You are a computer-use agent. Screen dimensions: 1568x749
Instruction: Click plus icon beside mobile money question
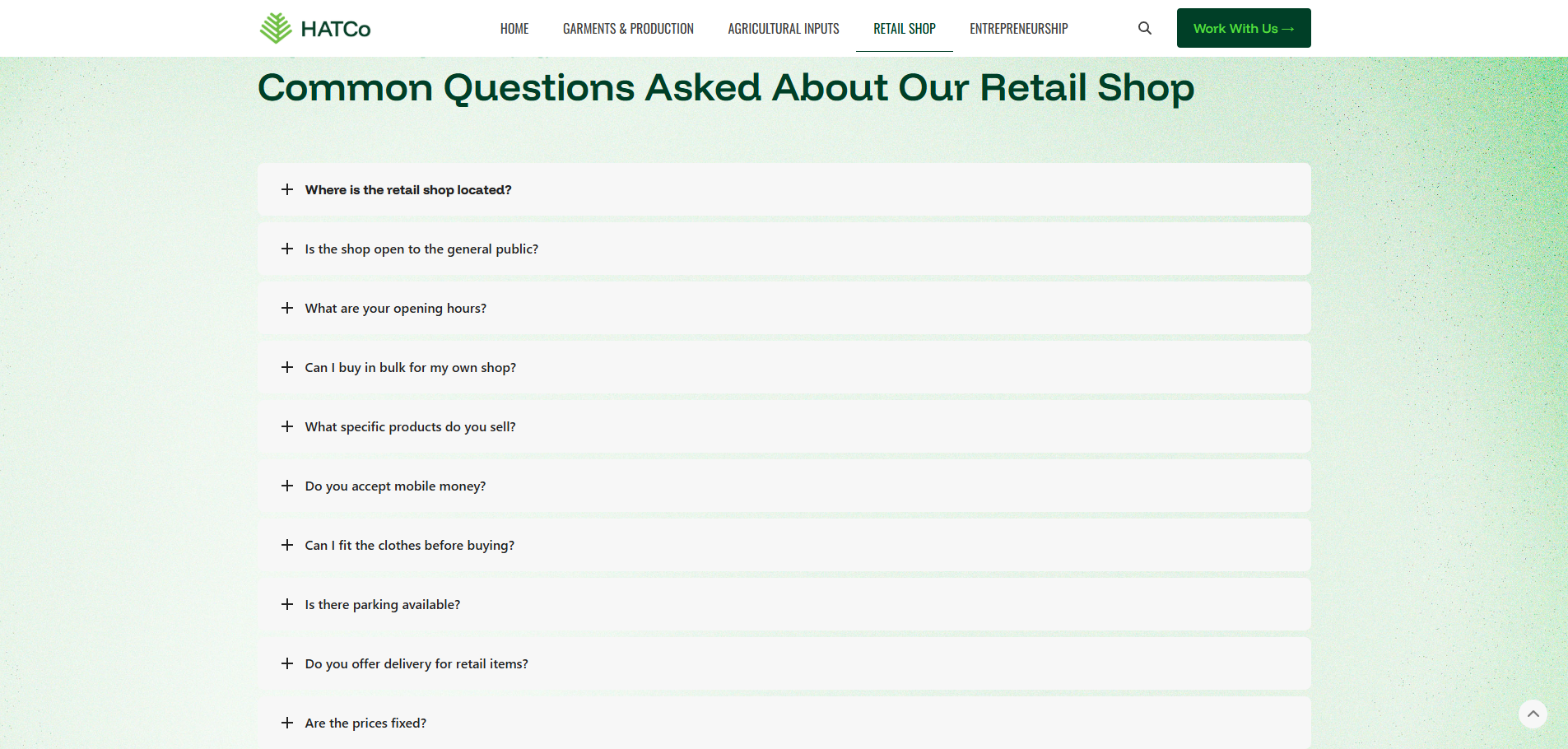(287, 486)
